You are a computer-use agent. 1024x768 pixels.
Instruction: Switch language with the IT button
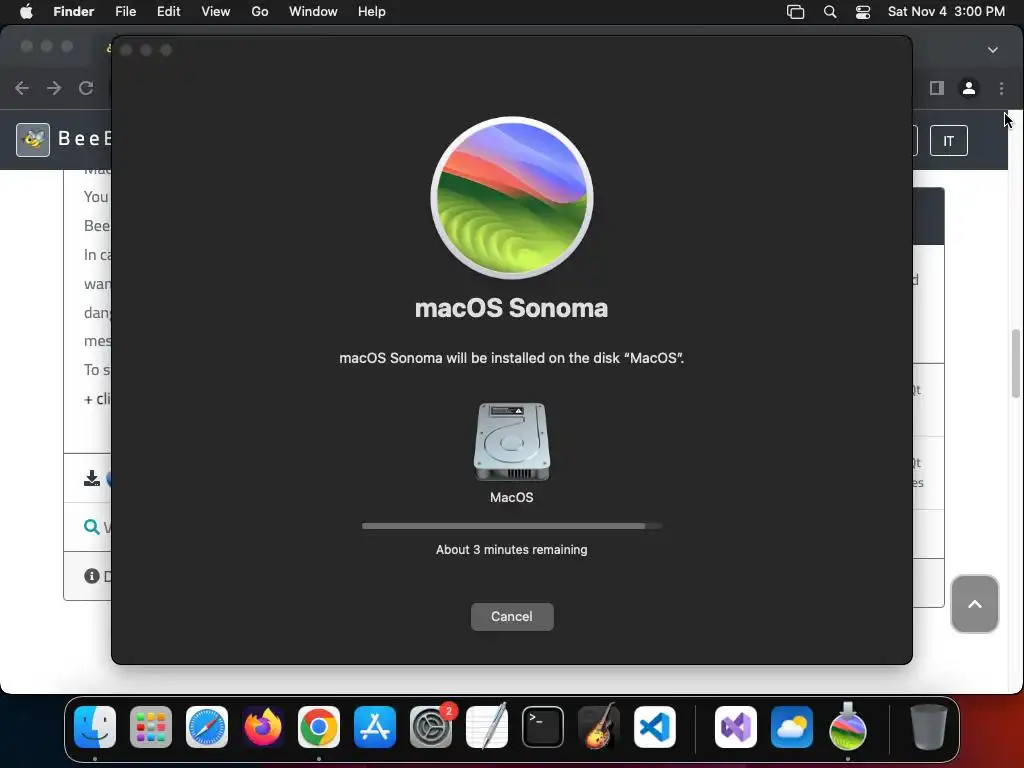(x=948, y=140)
